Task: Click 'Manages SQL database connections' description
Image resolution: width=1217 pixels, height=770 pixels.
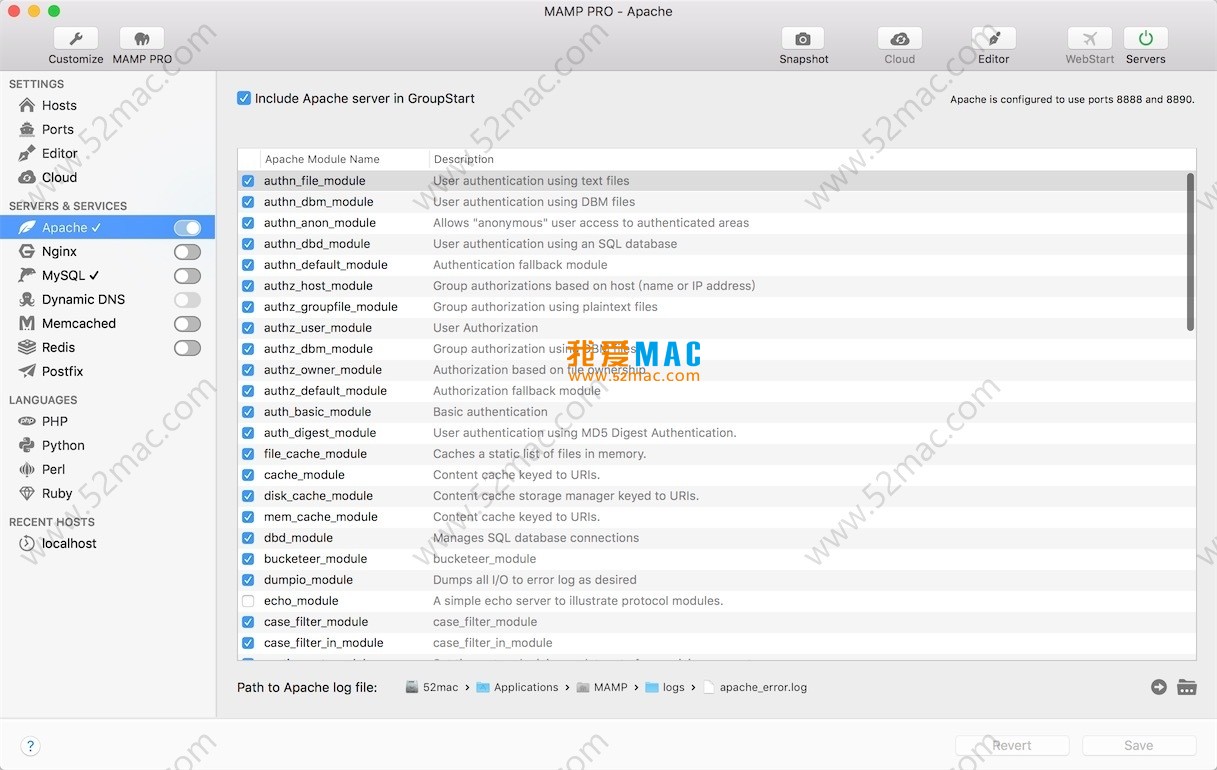Action: [x=536, y=538]
